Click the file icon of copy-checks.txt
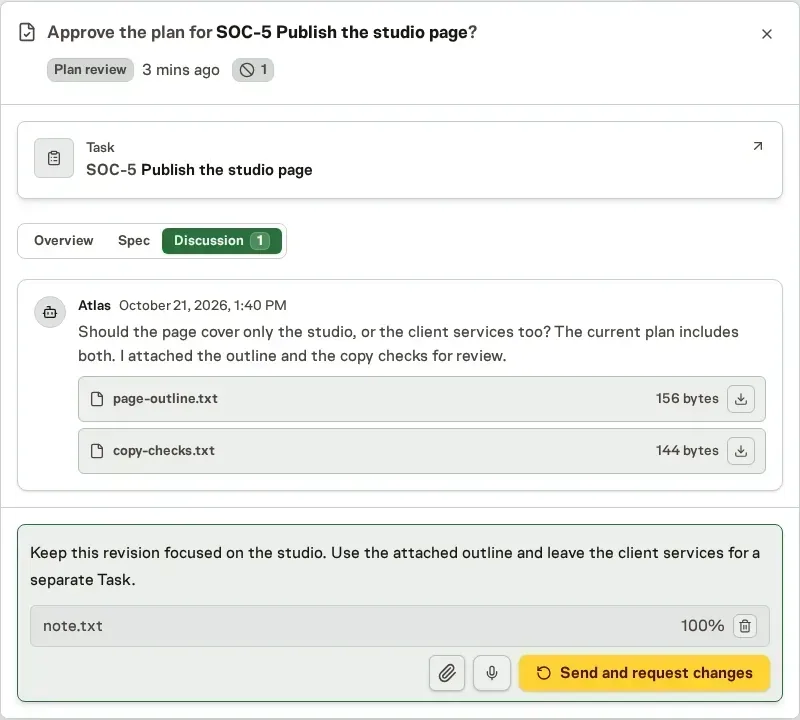This screenshot has width=800, height=720. tap(97, 451)
